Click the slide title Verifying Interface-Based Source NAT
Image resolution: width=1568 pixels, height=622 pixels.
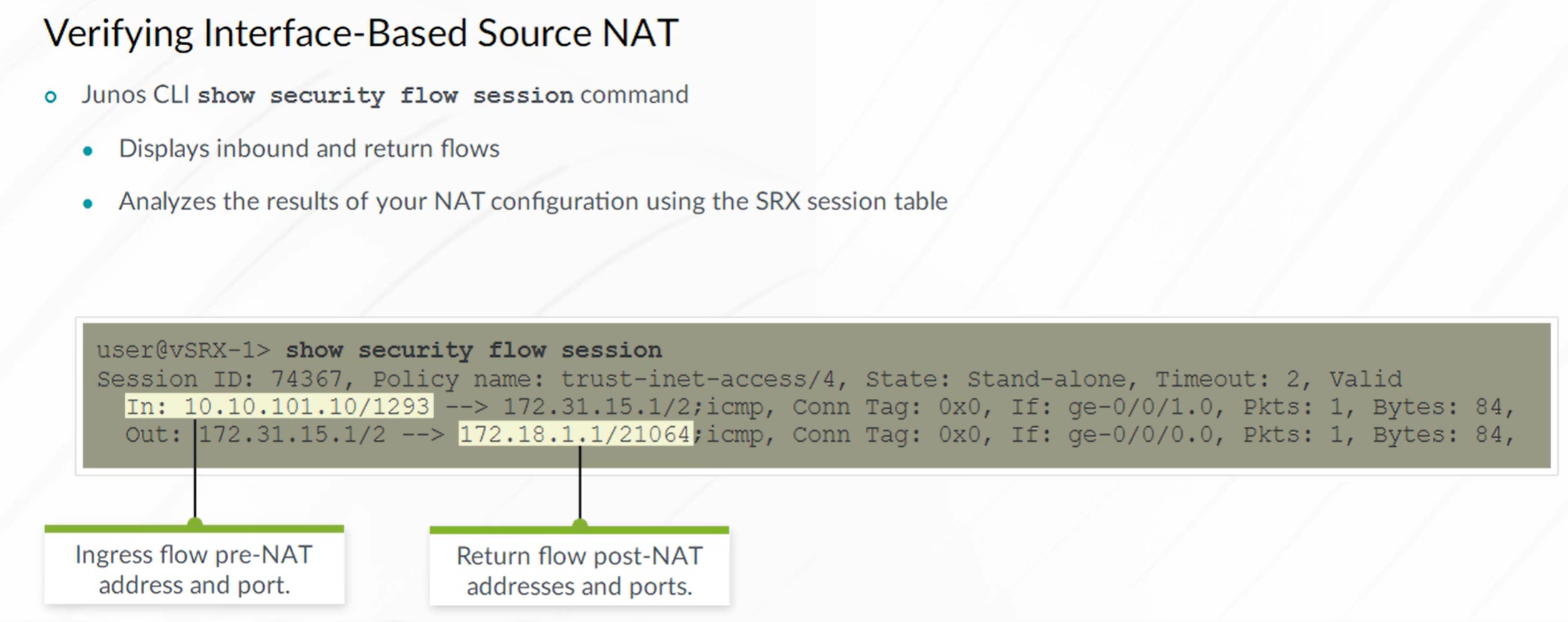pyautogui.click(x=361, y=34)
